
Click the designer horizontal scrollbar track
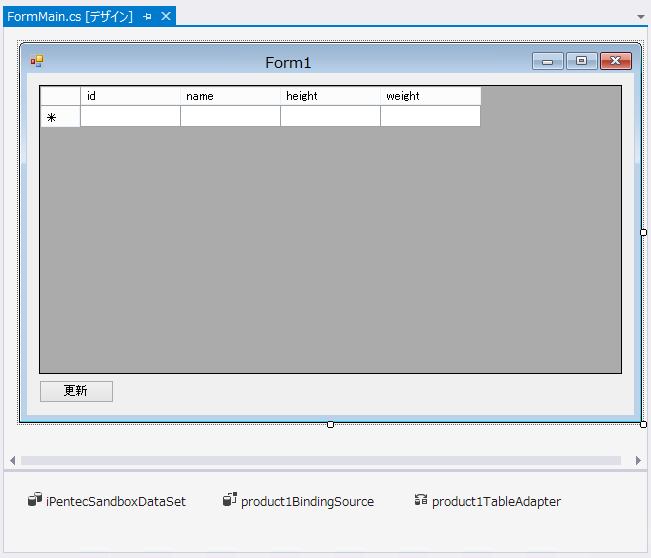coord(321,460)
